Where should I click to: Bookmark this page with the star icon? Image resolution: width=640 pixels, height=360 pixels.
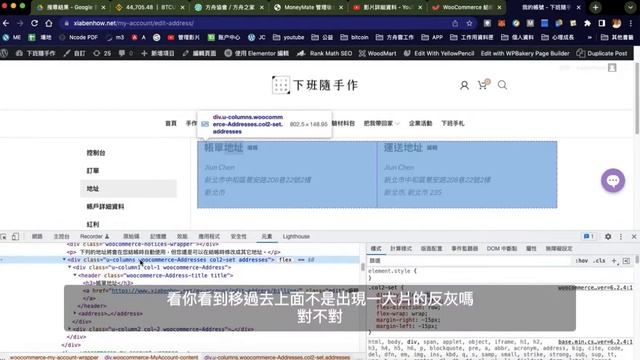tap(469, 23)
